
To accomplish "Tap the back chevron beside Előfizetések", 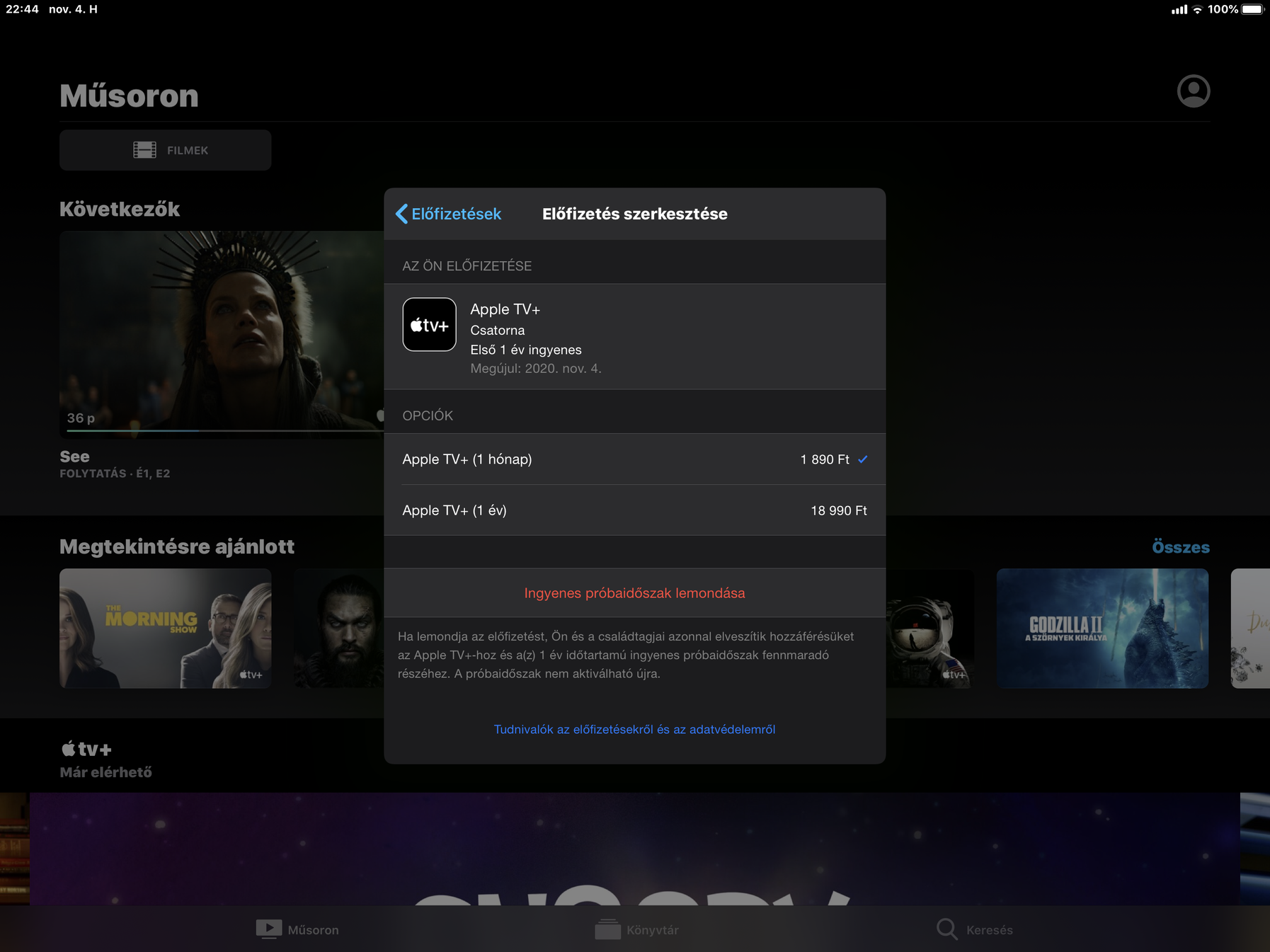I will tap(401, 214).
